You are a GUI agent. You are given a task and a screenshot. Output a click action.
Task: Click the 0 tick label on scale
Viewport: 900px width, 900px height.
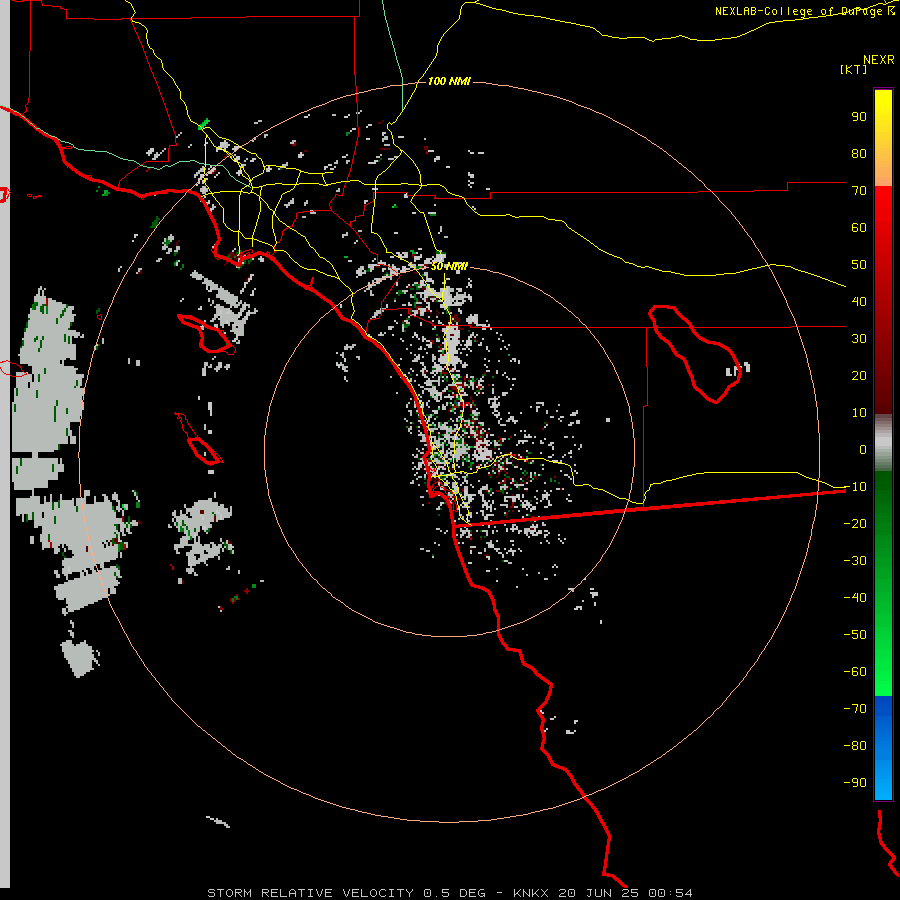point(863,449)
